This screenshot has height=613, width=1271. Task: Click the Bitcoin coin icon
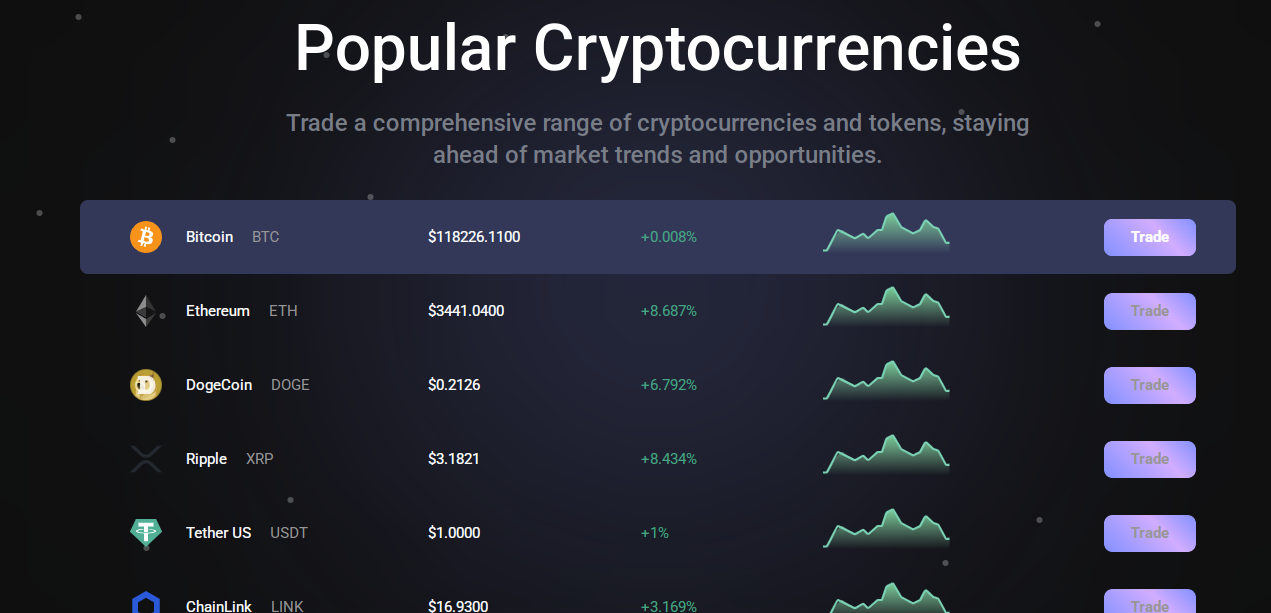click(x=146, y=237)
